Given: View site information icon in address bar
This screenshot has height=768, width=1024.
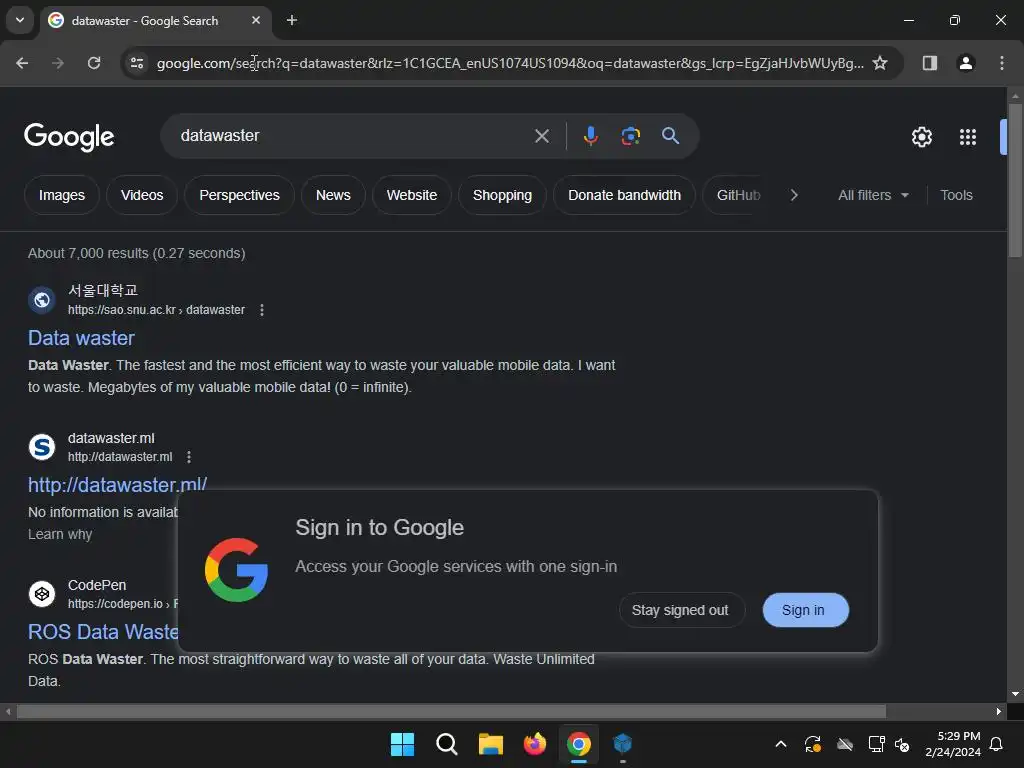Looking at the screenshot, I should tap(137, 63).
